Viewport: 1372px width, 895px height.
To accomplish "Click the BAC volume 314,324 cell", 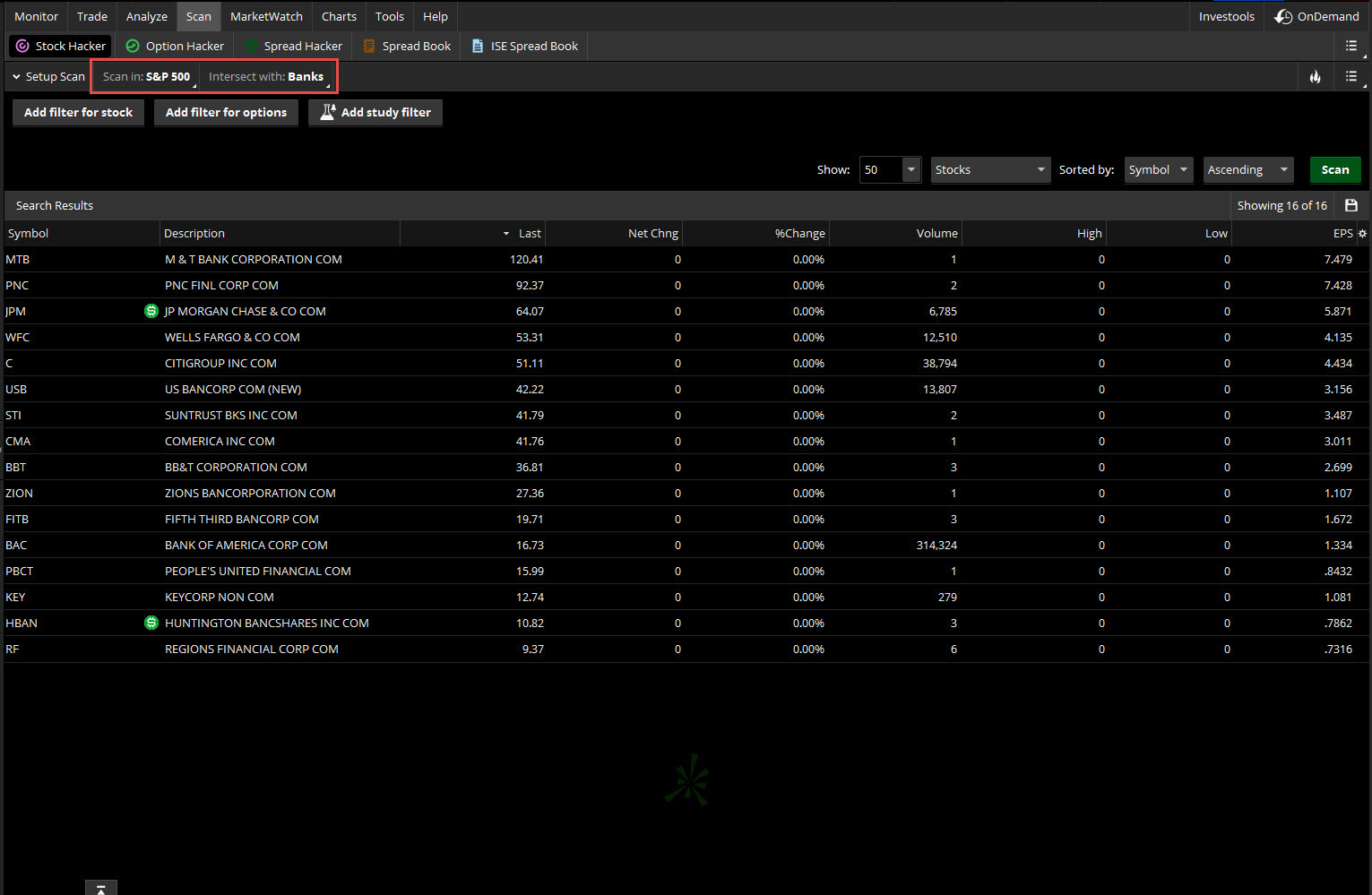I will point(936,545).
